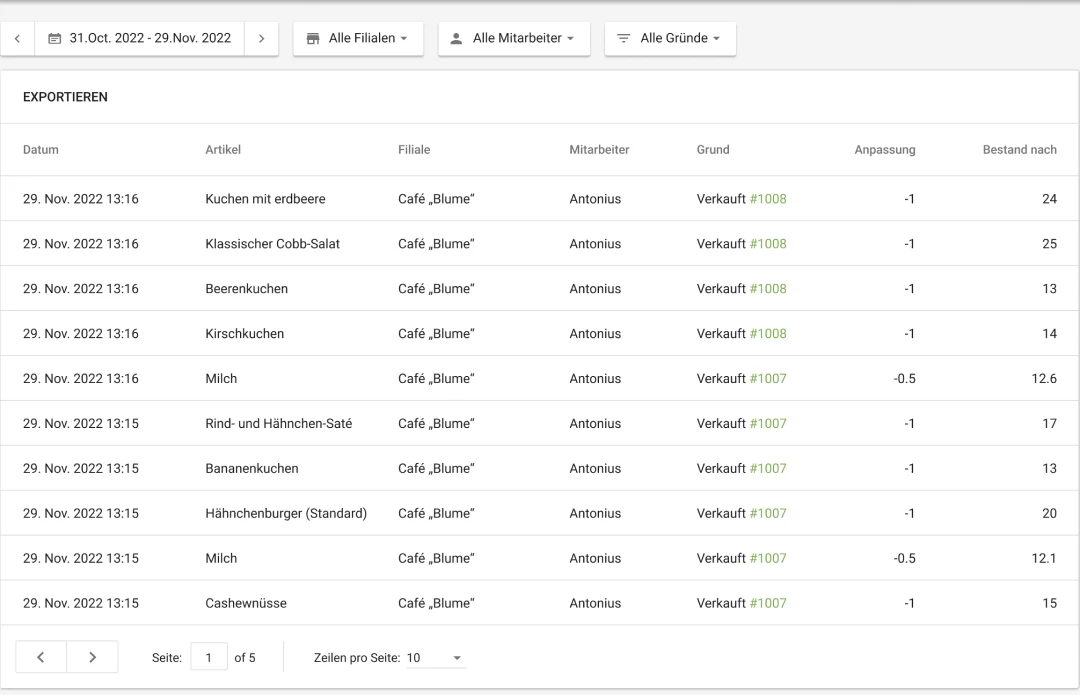Click the person icon for Alle Mitarbeiter
This screenshot has width=1080, height=695.
tap(456, 39)
